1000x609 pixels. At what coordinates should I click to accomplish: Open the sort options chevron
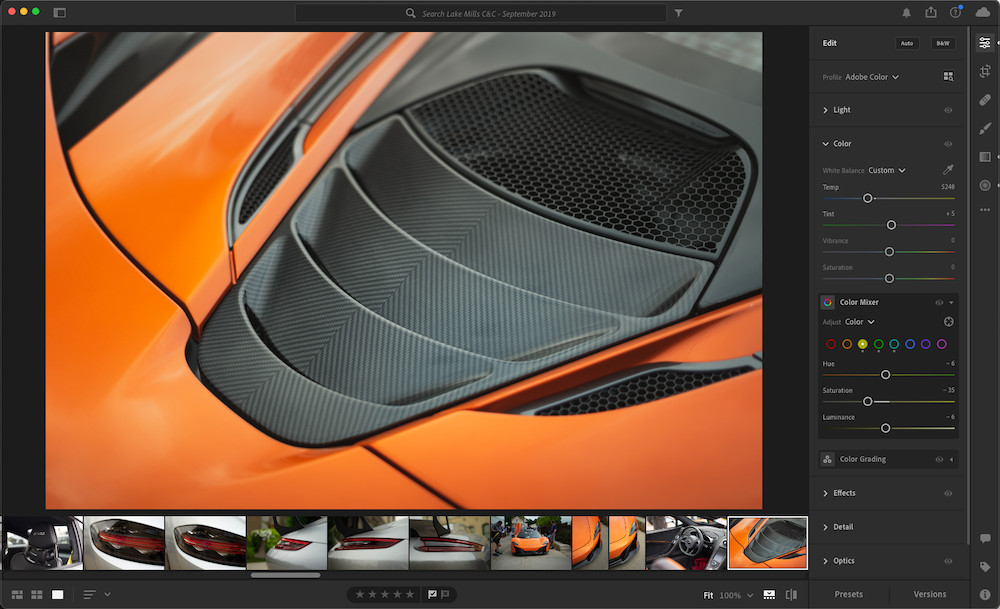(107, 594)
